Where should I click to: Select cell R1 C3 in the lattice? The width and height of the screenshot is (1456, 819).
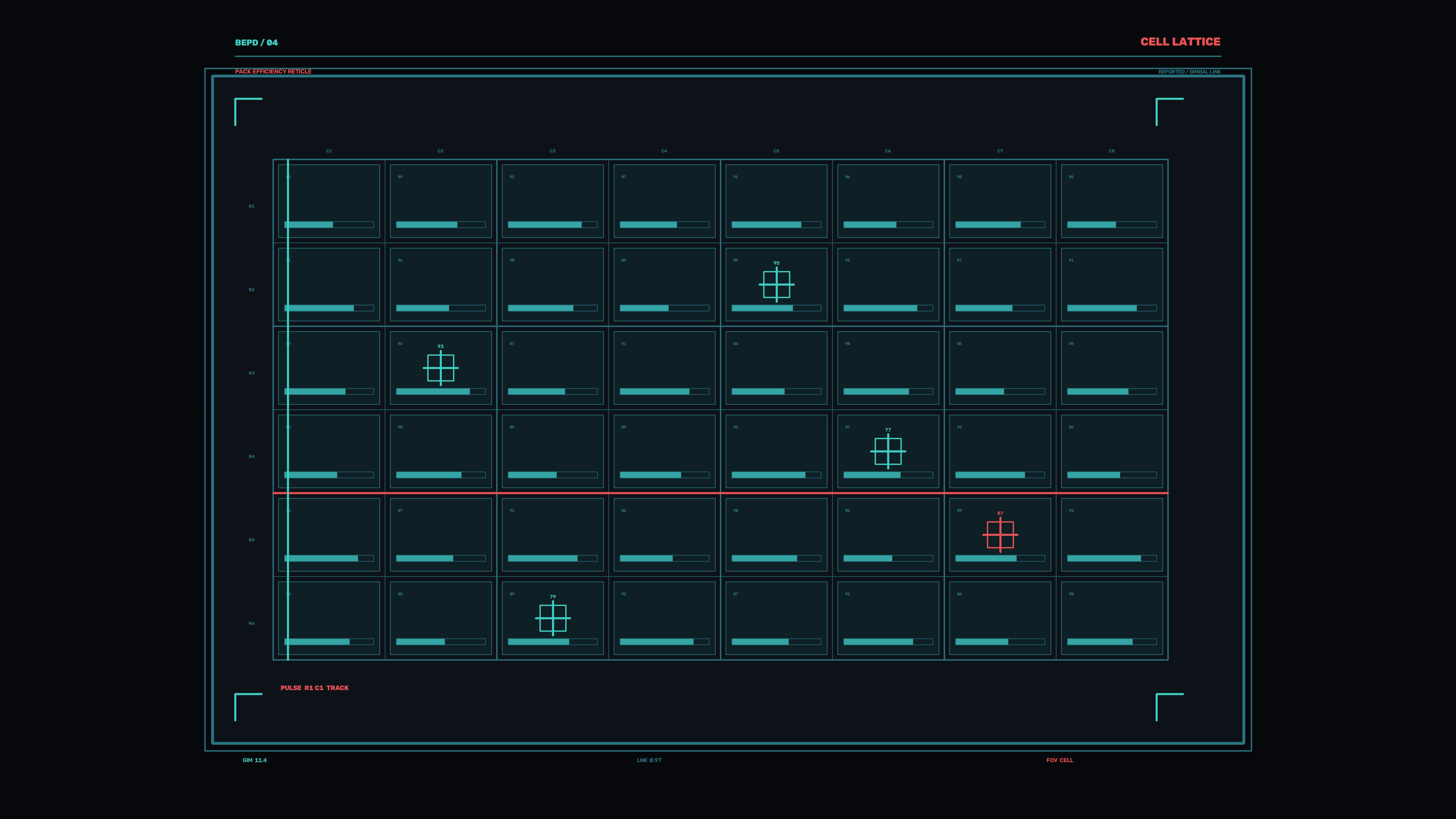(x=553, y=201)
